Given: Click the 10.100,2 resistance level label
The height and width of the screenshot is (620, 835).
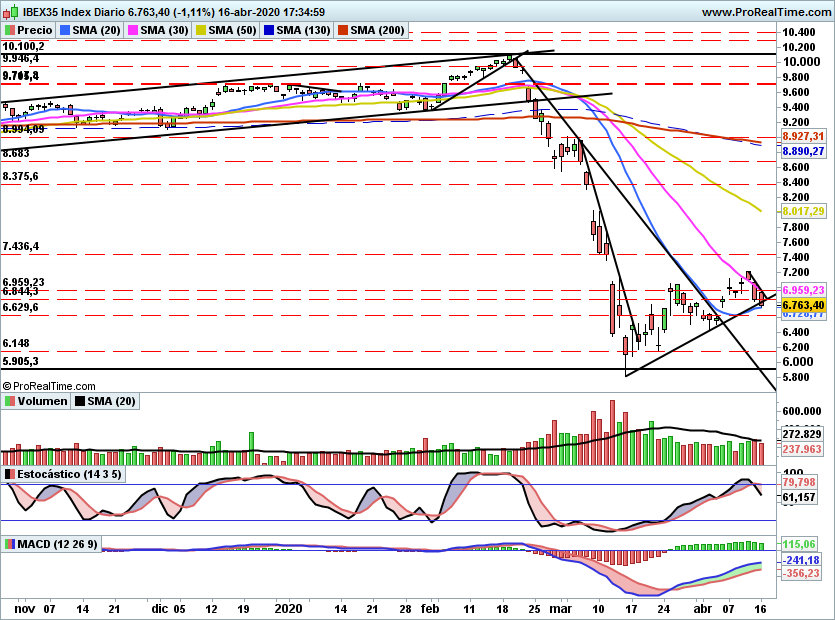Looking at the screenshot, I should [x=23, y=46].
